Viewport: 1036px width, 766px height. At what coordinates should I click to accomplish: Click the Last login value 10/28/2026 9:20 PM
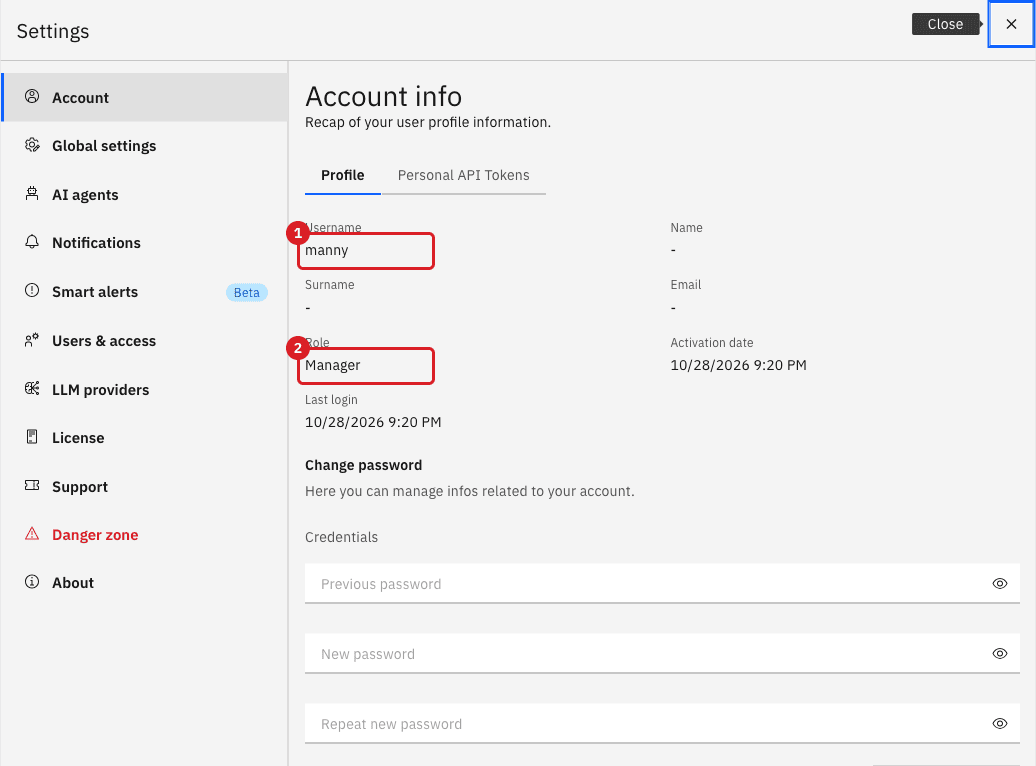click(373, 422)
